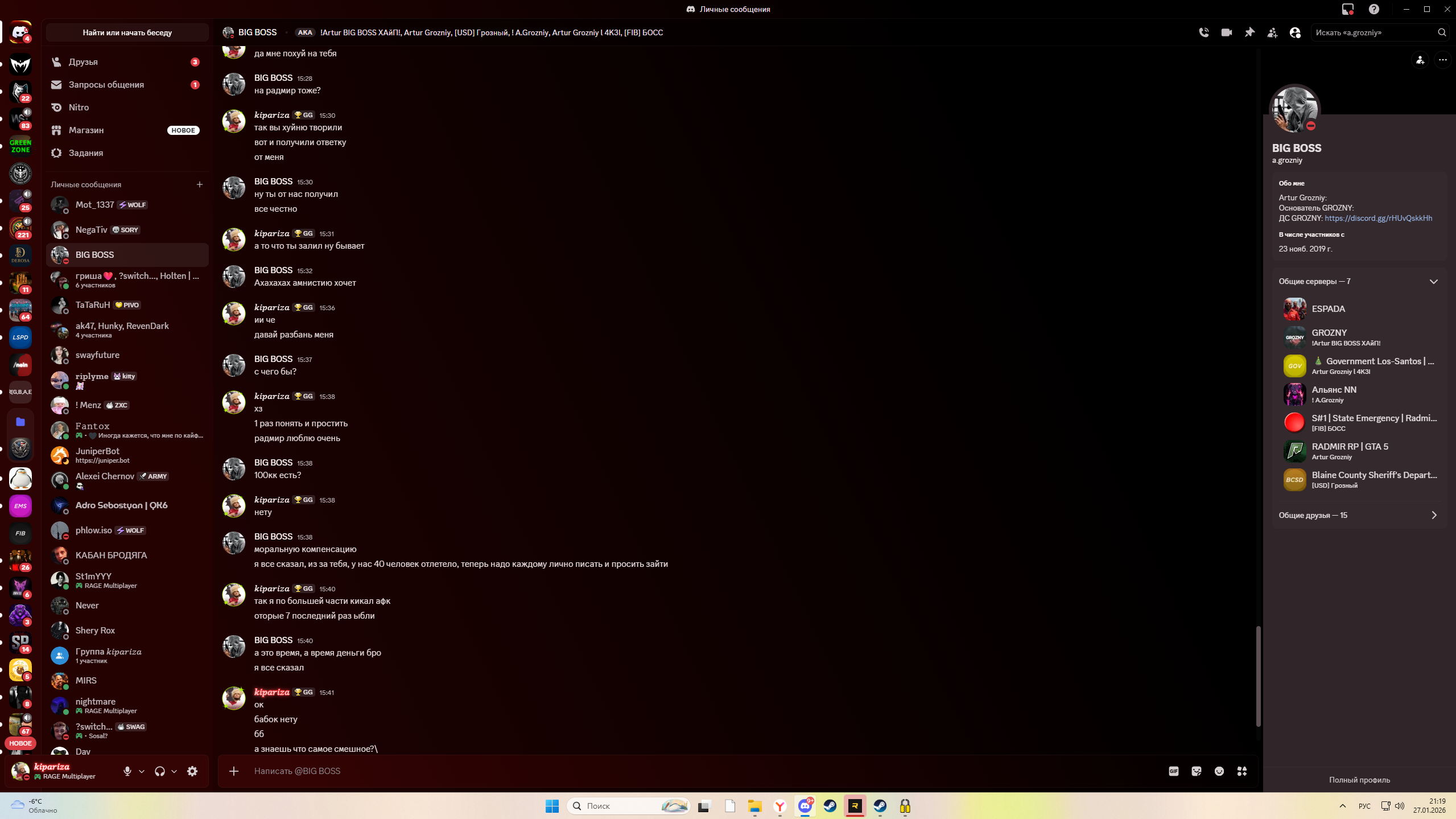Viewport: 1456px width, 819px height.
Task: Click the Full profile button
Action: click(1359, 780)
